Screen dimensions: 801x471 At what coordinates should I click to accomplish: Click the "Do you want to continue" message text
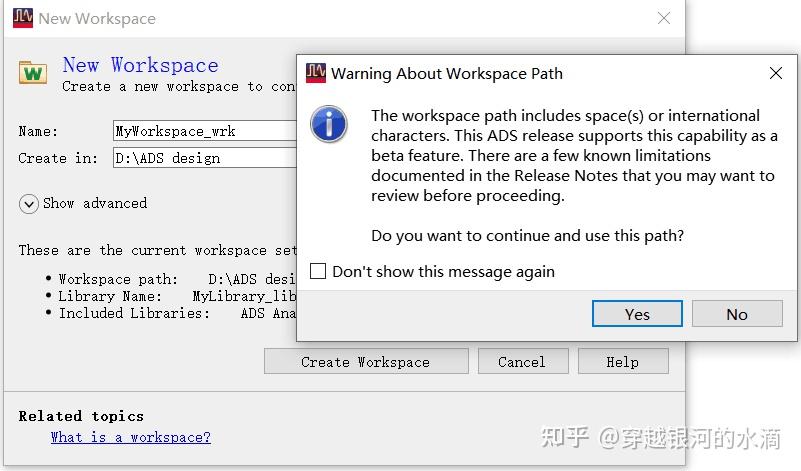click(527, 236)
